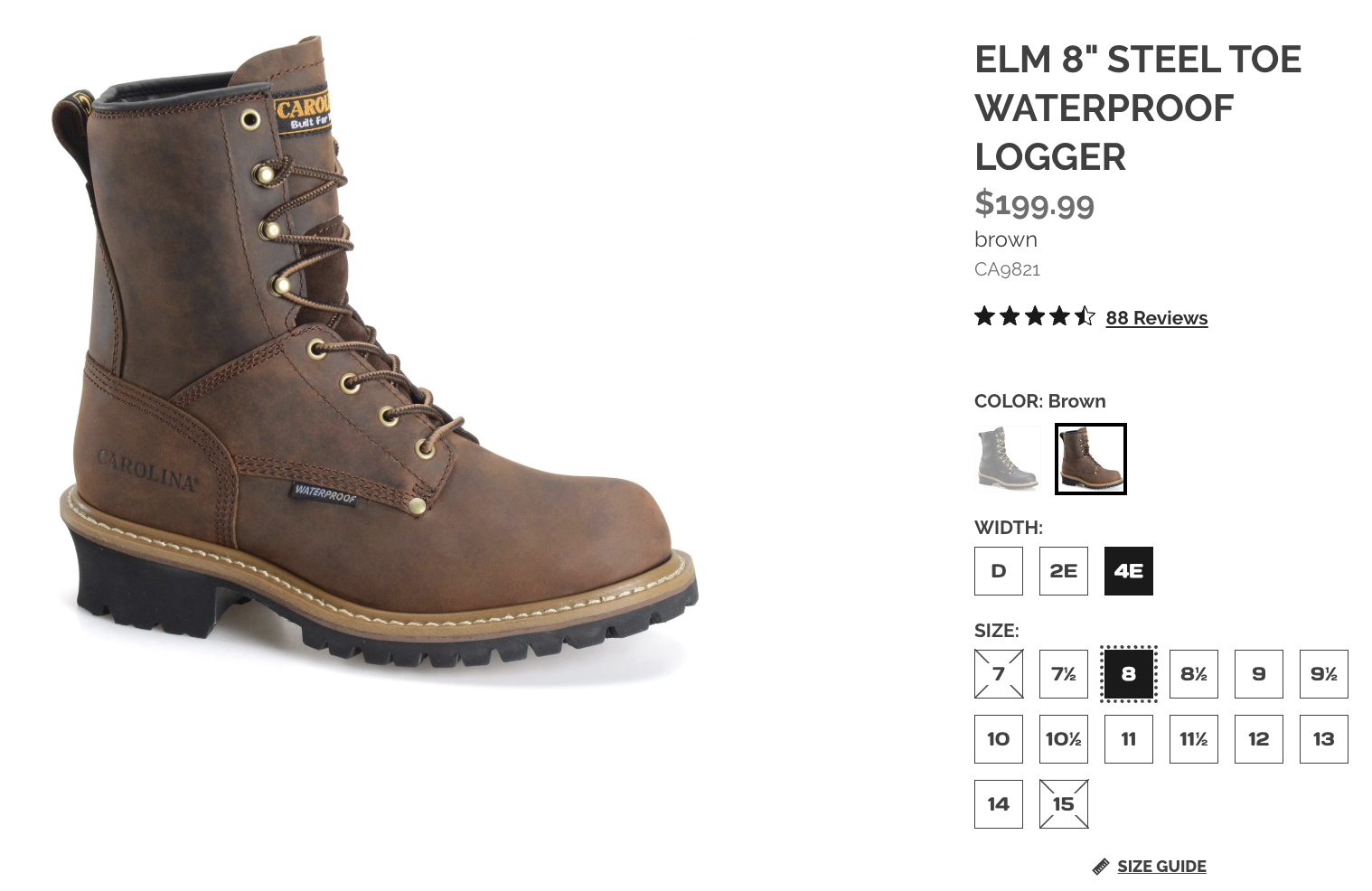This screenshot has width=1372, height=891.
Task: Select size 14
Action: click(x=999, y=804)
